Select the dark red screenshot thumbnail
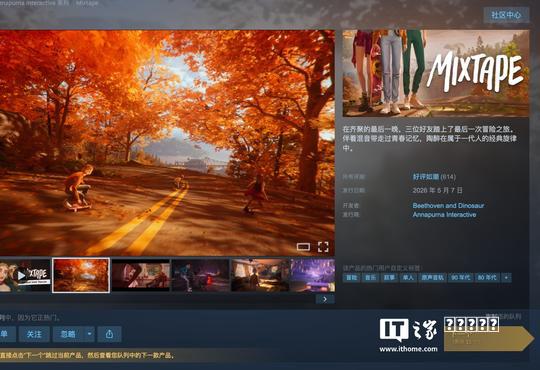This screenshot has width=540, height=370. pos(141,275)
